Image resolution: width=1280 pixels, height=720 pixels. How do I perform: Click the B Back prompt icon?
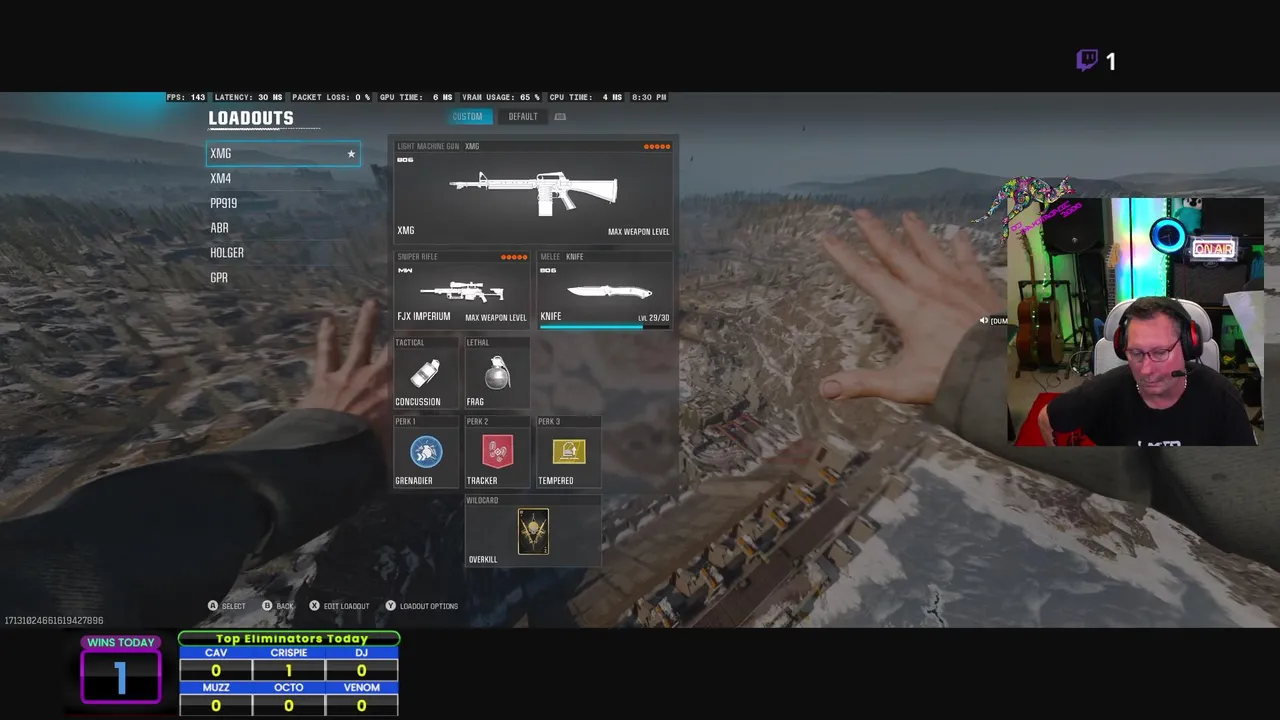click(x=267, y=606)
